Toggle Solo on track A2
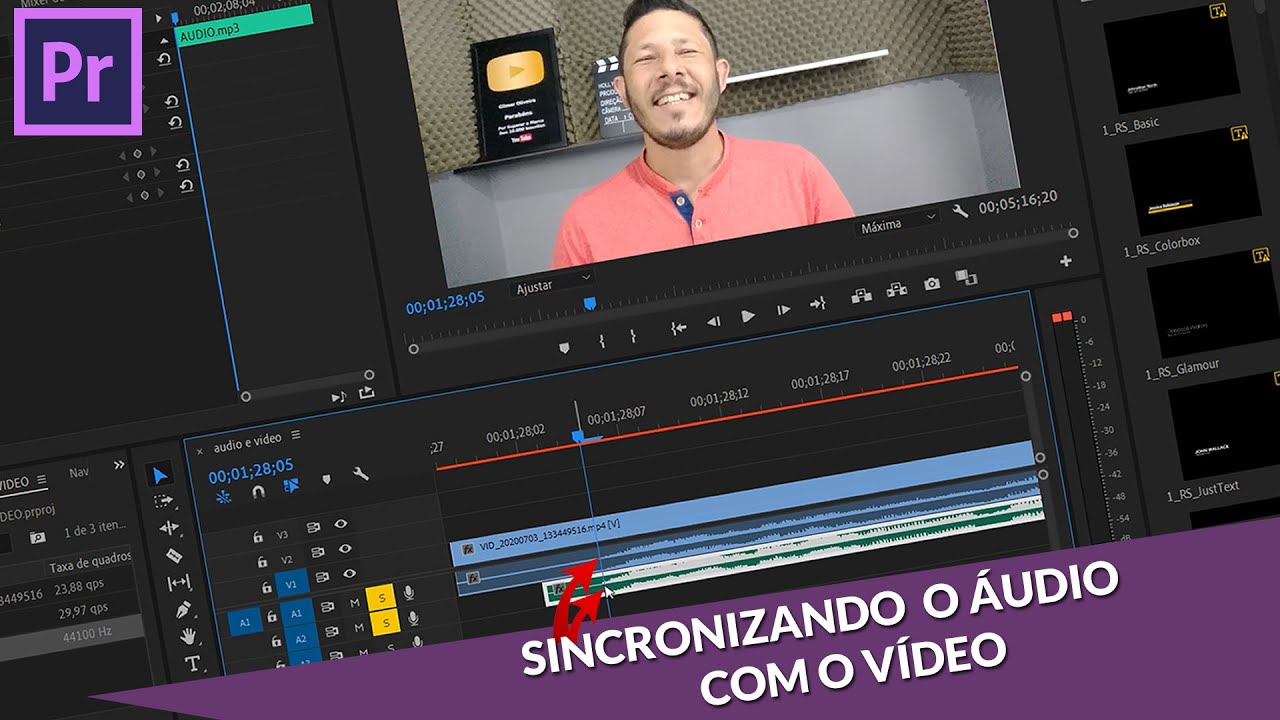The image size is (1280, 720). click(385, 624)
